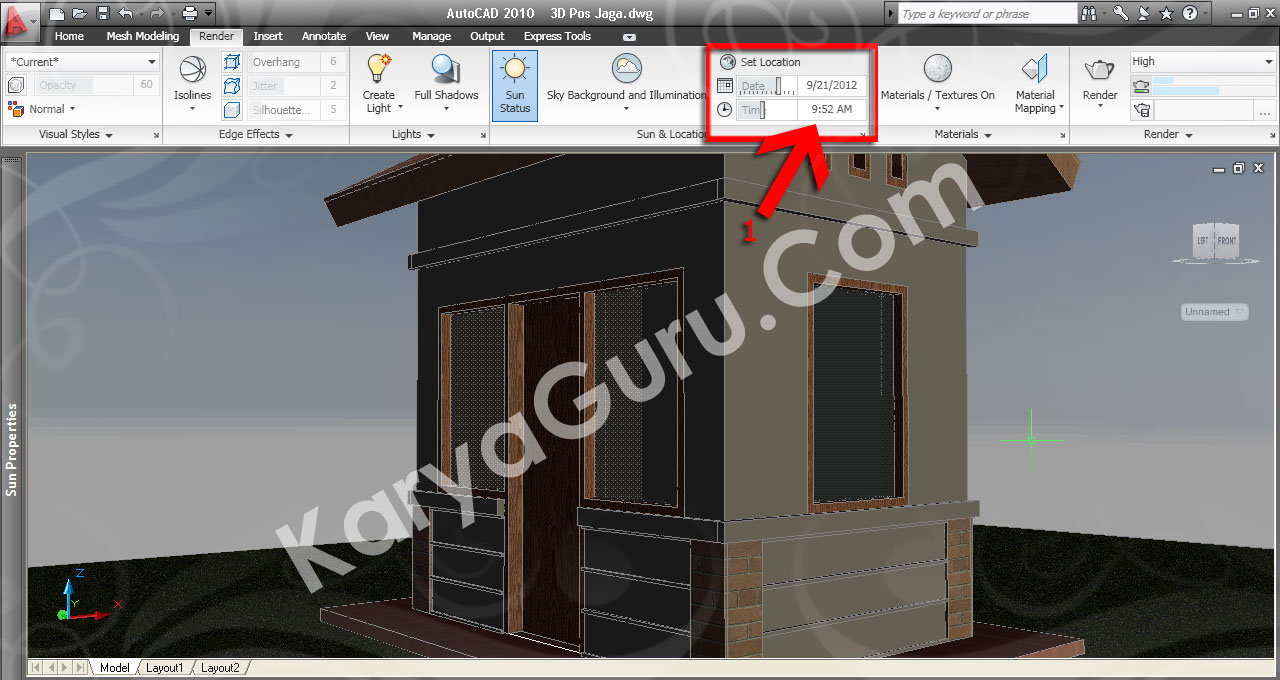Viewport: 1280px width, 680px height.
Task: Toggle the Overhang edge effect icon
Action: pos(232,62)
